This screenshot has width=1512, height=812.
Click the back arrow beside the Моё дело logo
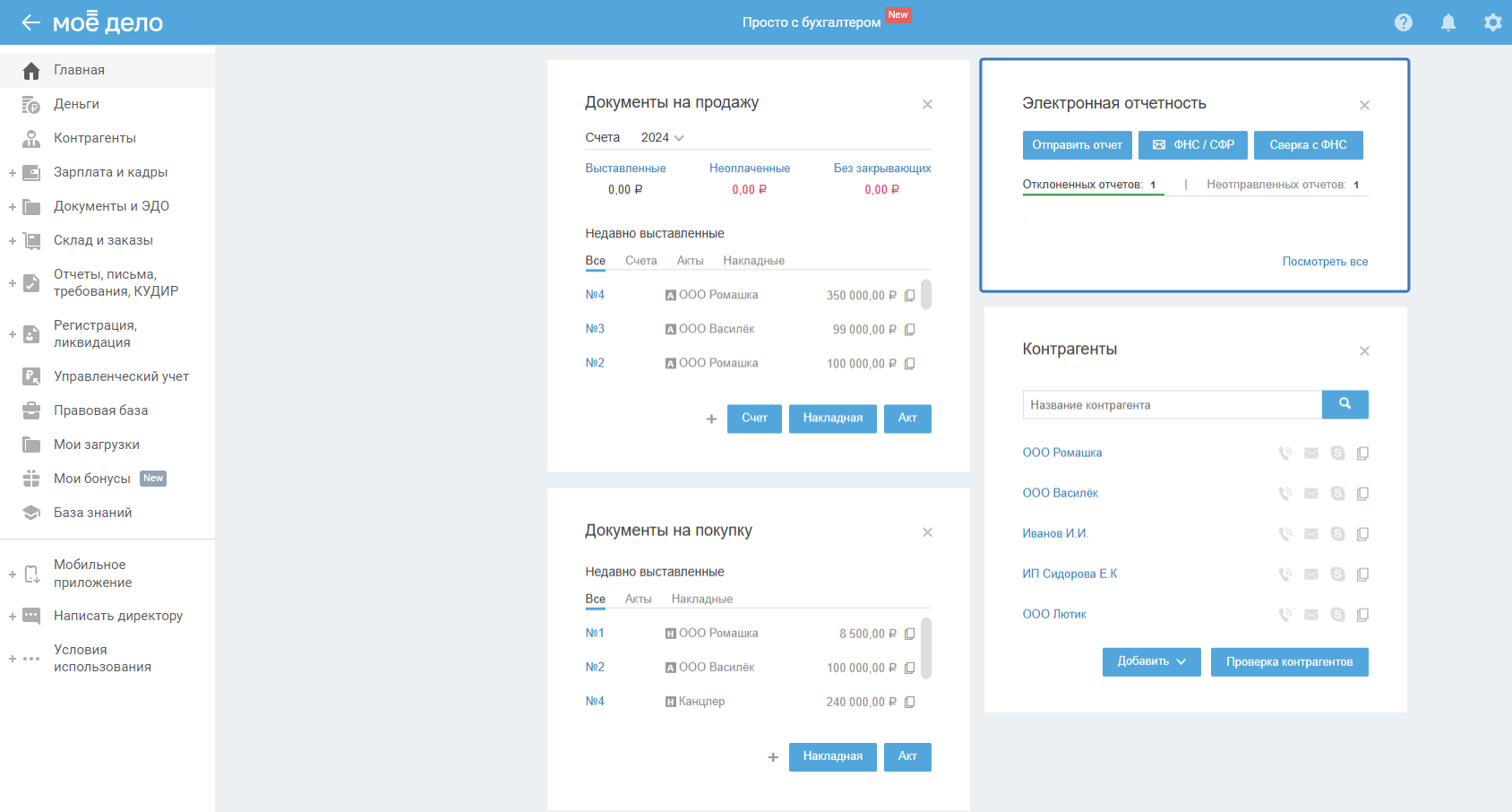(x=31, y=22)
